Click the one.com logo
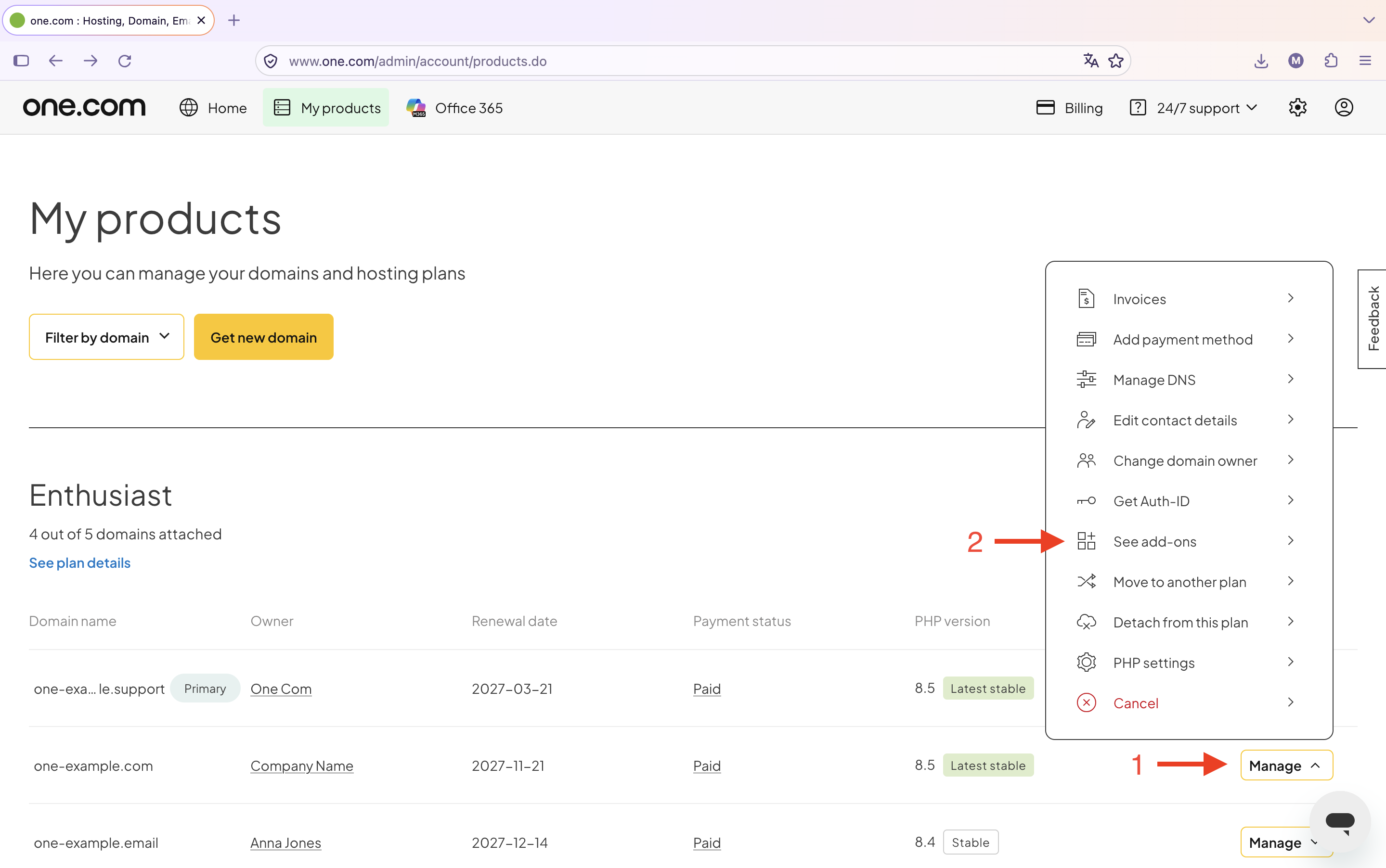 84,107
